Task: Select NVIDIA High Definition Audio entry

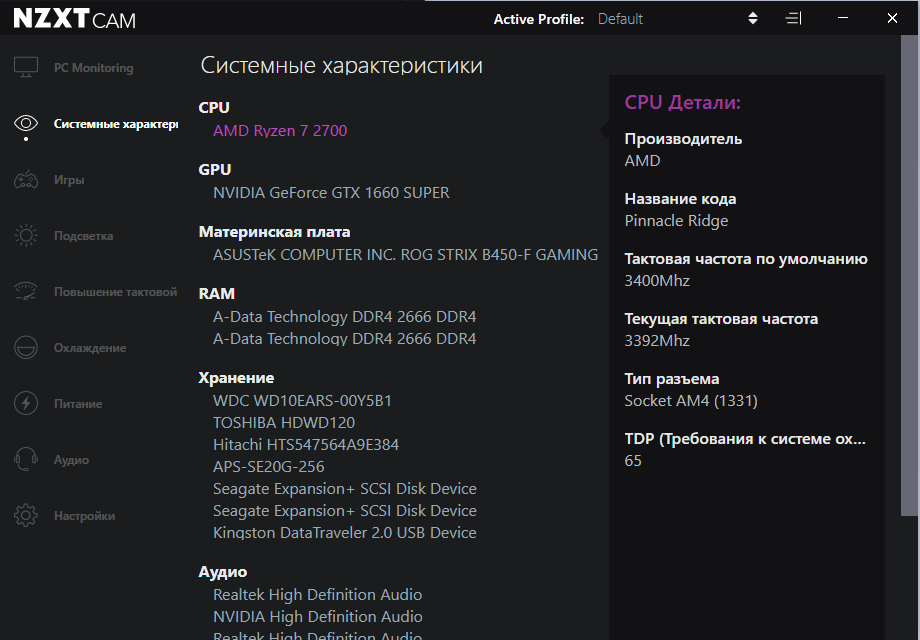Action: click(x=317, y=617)
